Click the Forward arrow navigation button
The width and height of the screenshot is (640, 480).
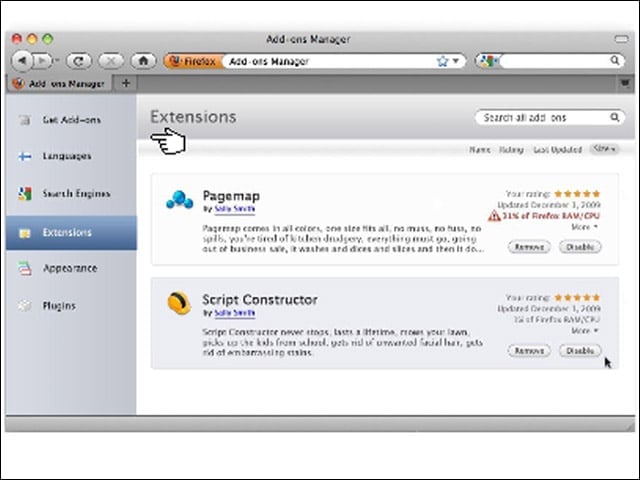(42, 61)
